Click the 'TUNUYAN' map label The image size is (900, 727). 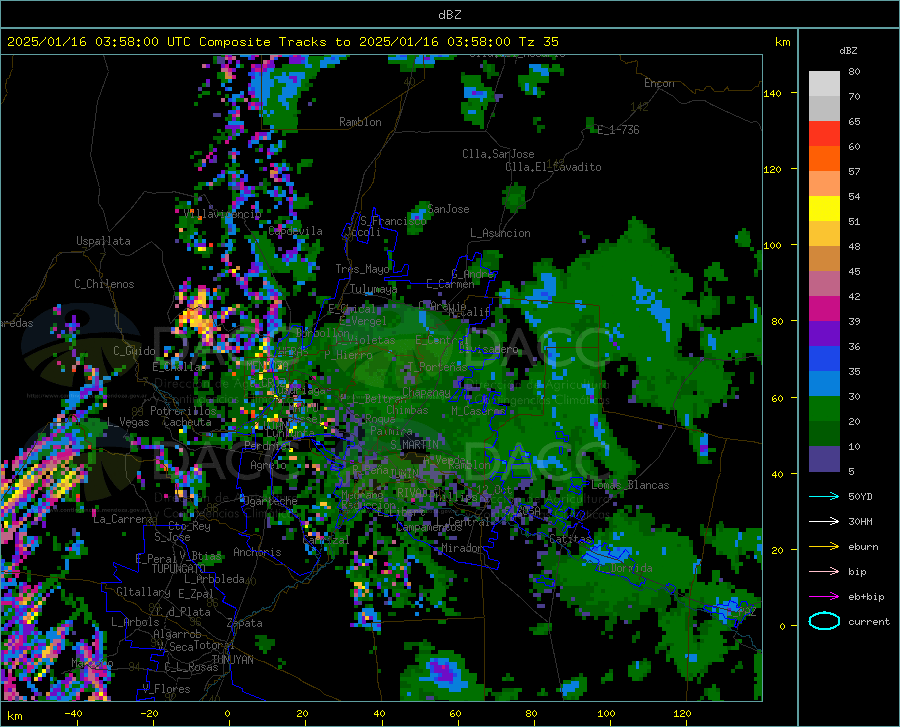(232, 660)
